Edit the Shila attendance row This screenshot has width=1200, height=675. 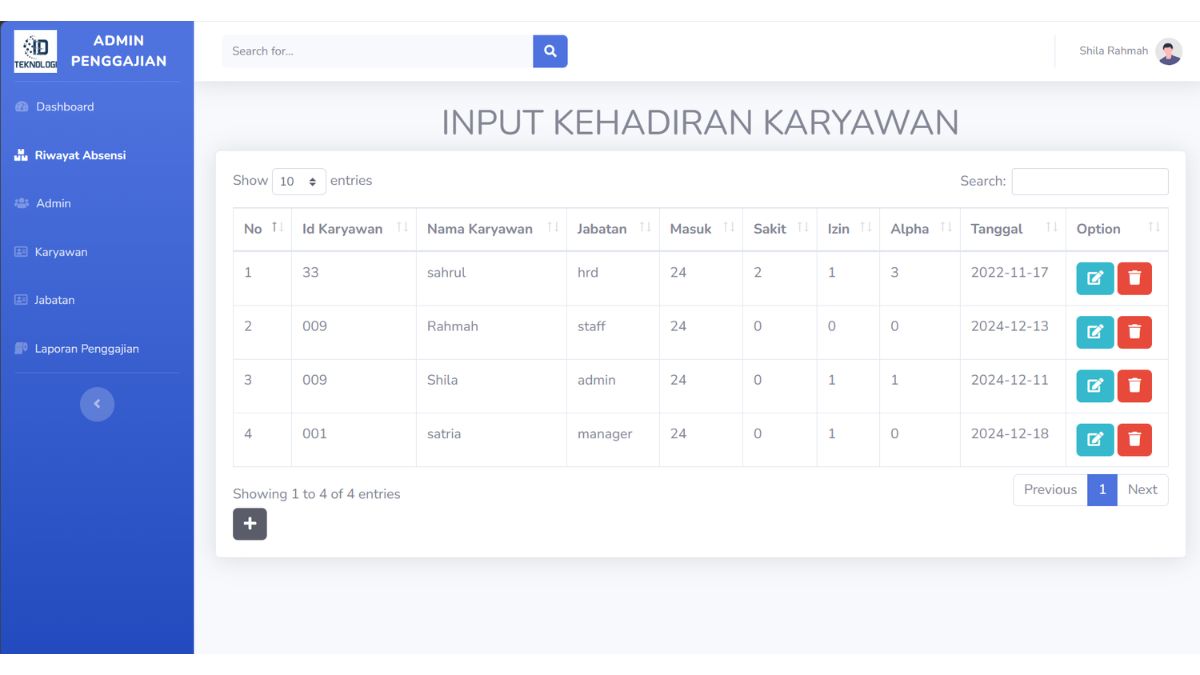(x=1095, y=386)
